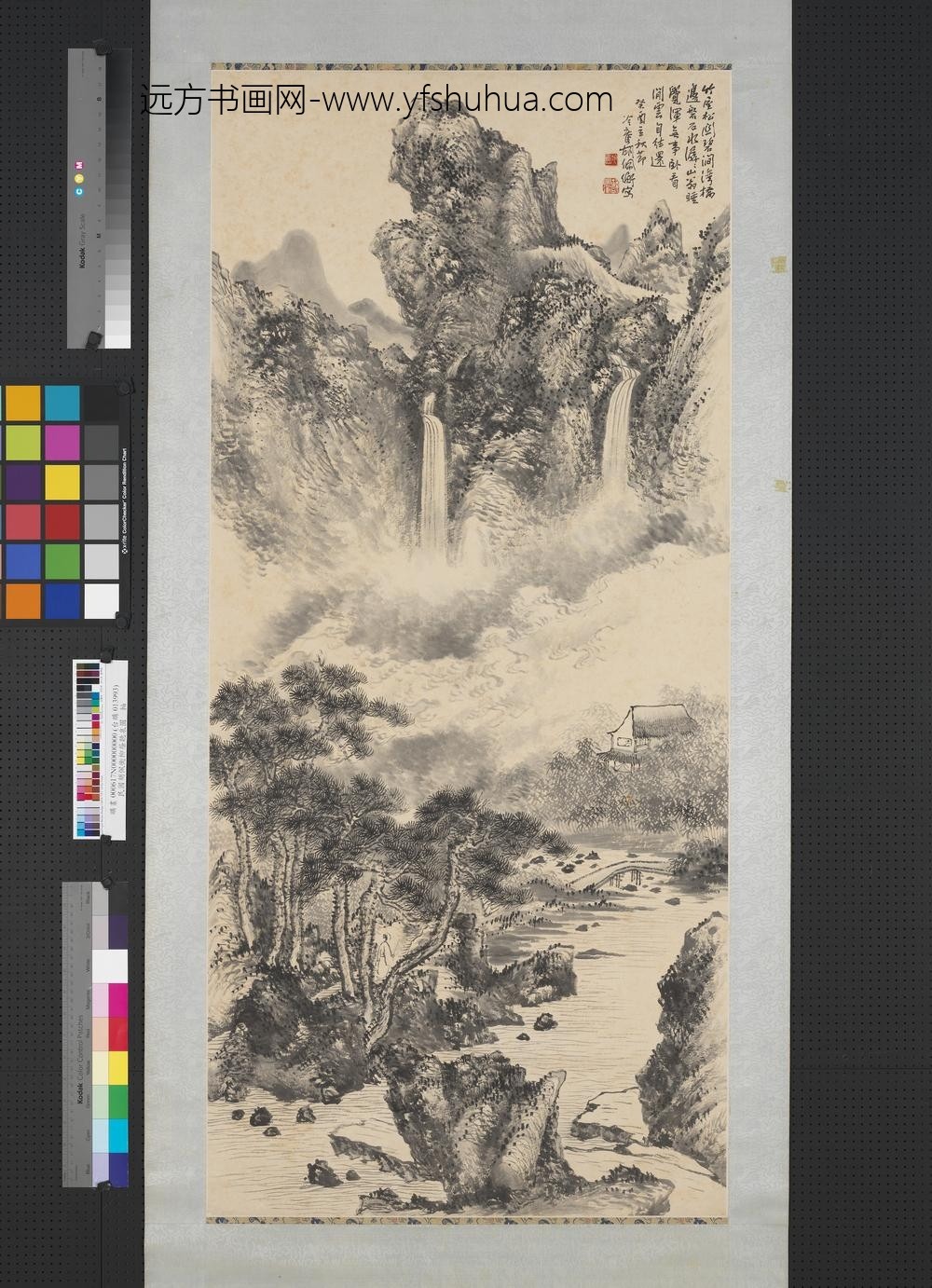
Task: Click the yfshuhua.com watermark link
Action: [x=377, y=100]
